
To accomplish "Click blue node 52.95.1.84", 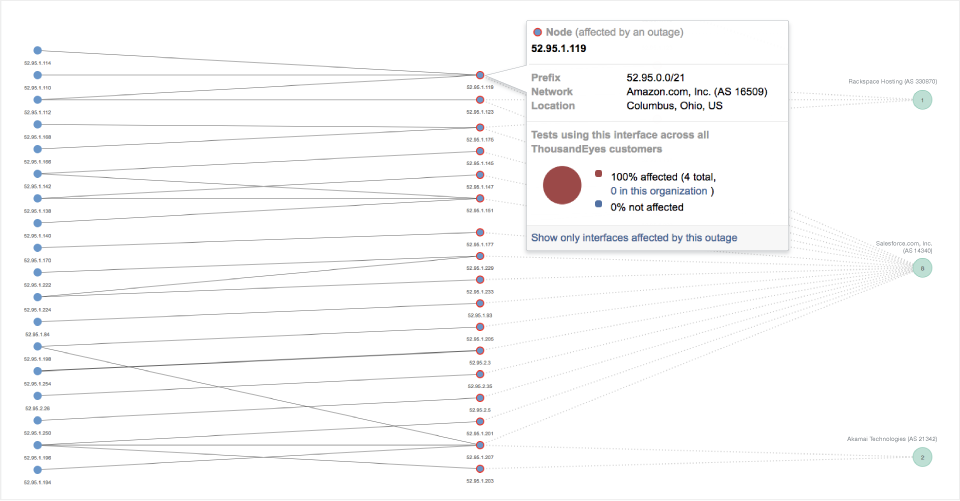I will pyautogui.click(x=37, y=321).
